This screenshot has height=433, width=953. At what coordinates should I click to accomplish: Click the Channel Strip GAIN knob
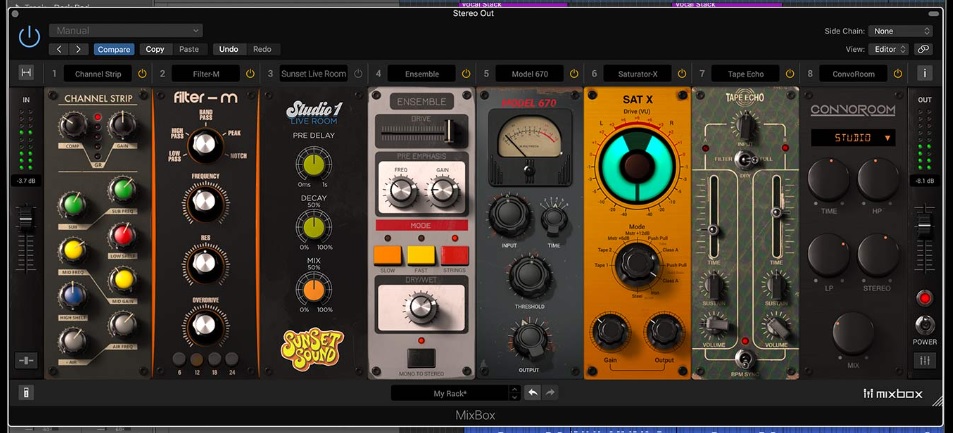coord(122,125)
